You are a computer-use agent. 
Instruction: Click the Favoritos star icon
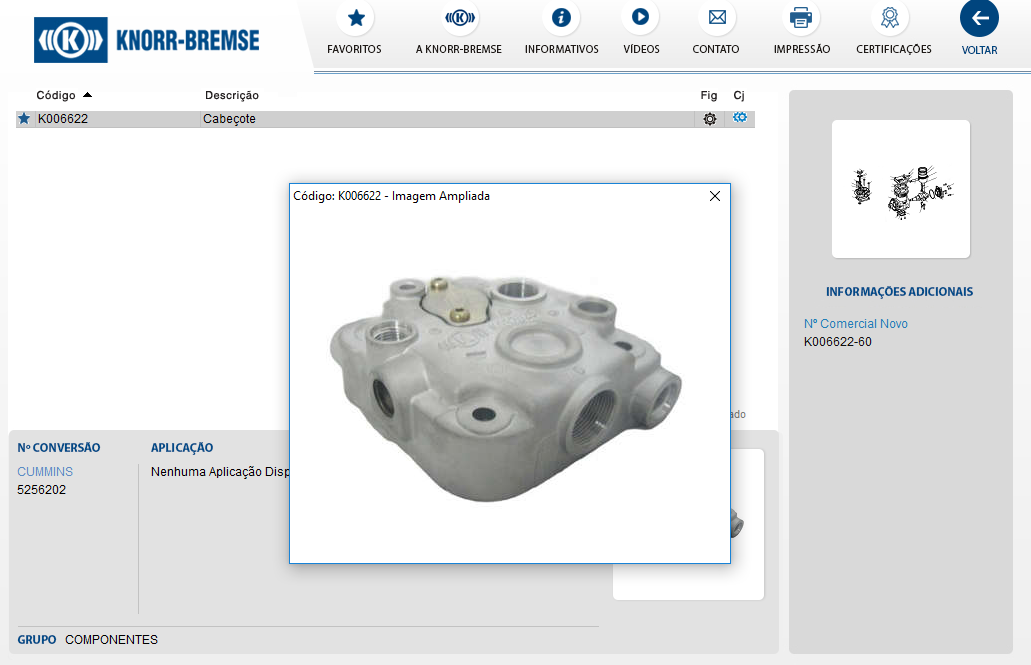[x=354, y=18]
